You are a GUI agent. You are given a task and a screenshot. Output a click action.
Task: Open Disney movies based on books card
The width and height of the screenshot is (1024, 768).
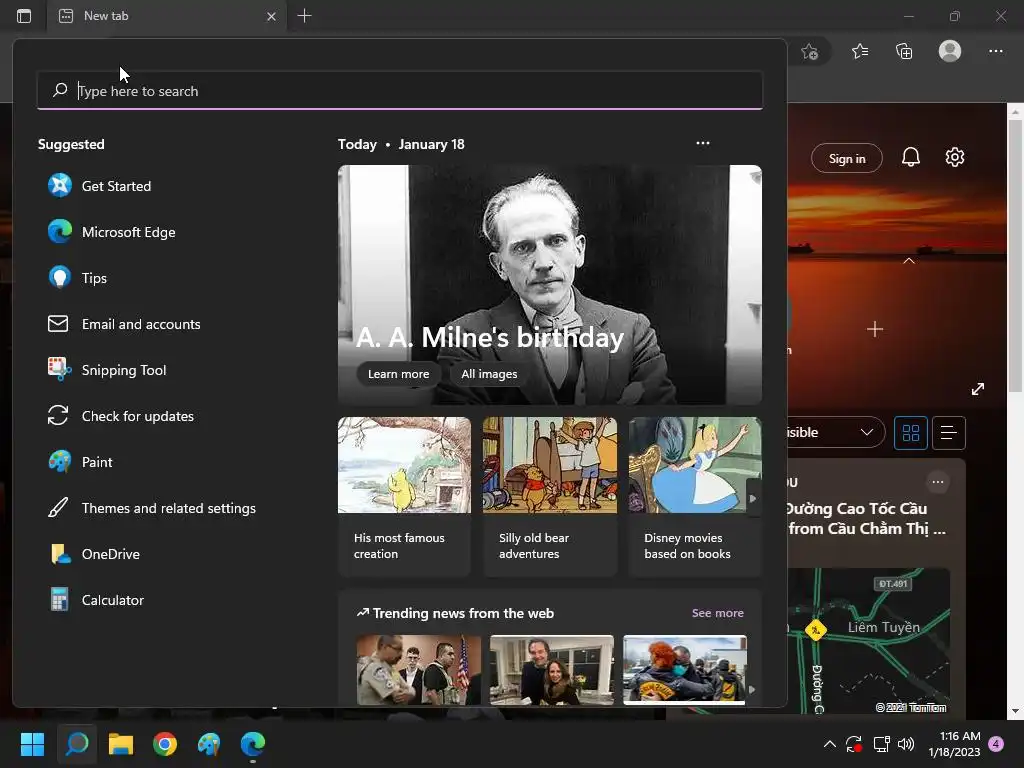point(695,498)
